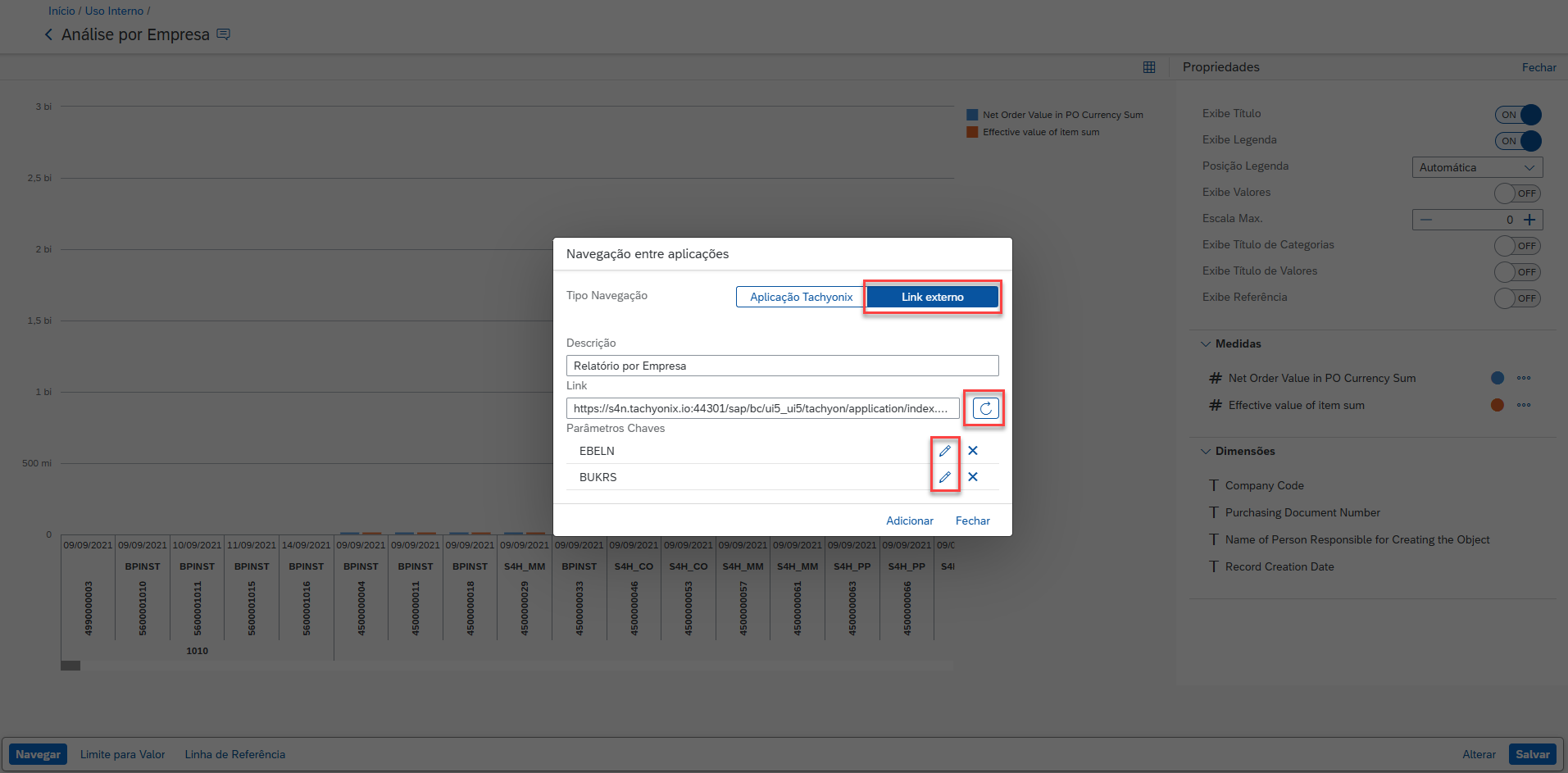The height and width of the screenshot is (773, 1568).
Task: Collapse the Dimensões section
Action: click(x=1206, y=452)
